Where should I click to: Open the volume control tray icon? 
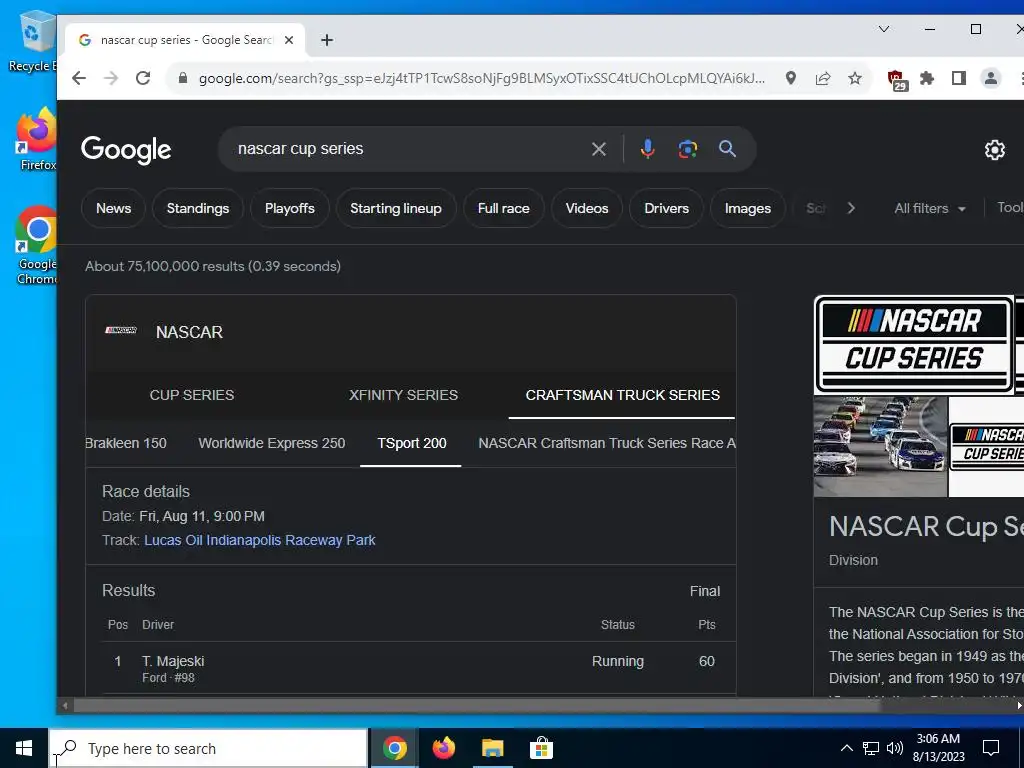[895, 748]
